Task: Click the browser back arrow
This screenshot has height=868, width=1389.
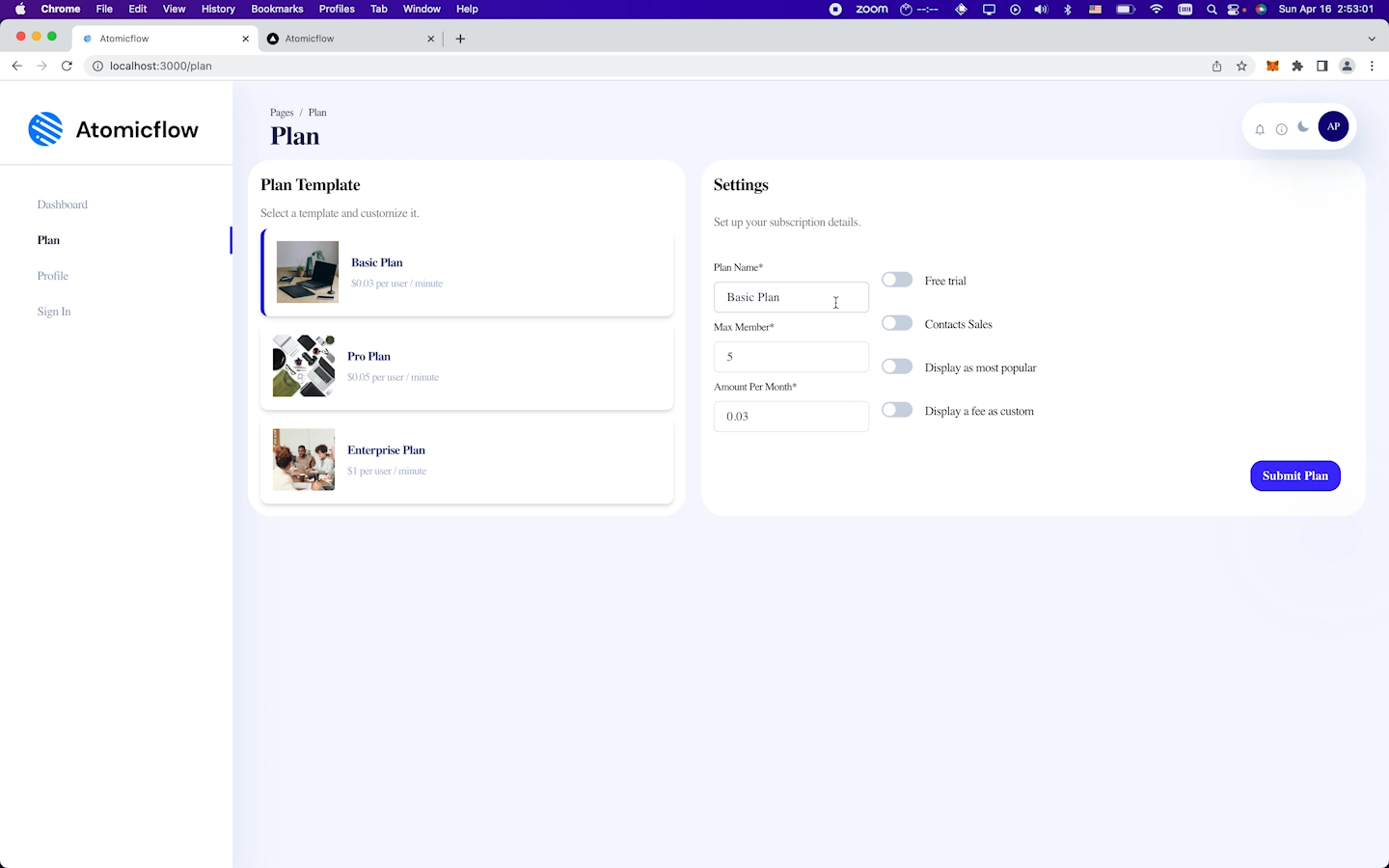Action: tap(16, 66)
